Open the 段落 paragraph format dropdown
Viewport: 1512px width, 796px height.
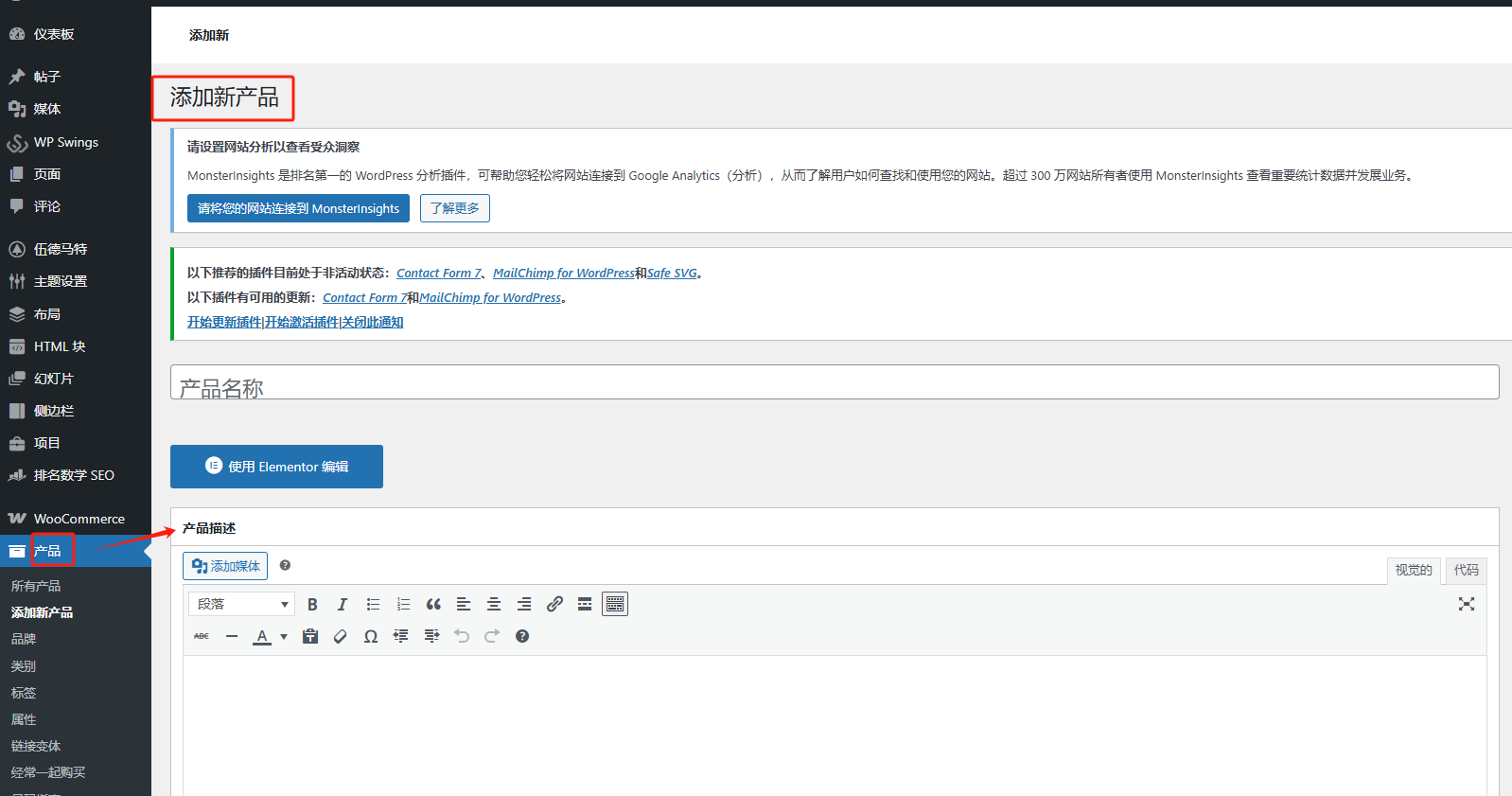click(241, 604)
